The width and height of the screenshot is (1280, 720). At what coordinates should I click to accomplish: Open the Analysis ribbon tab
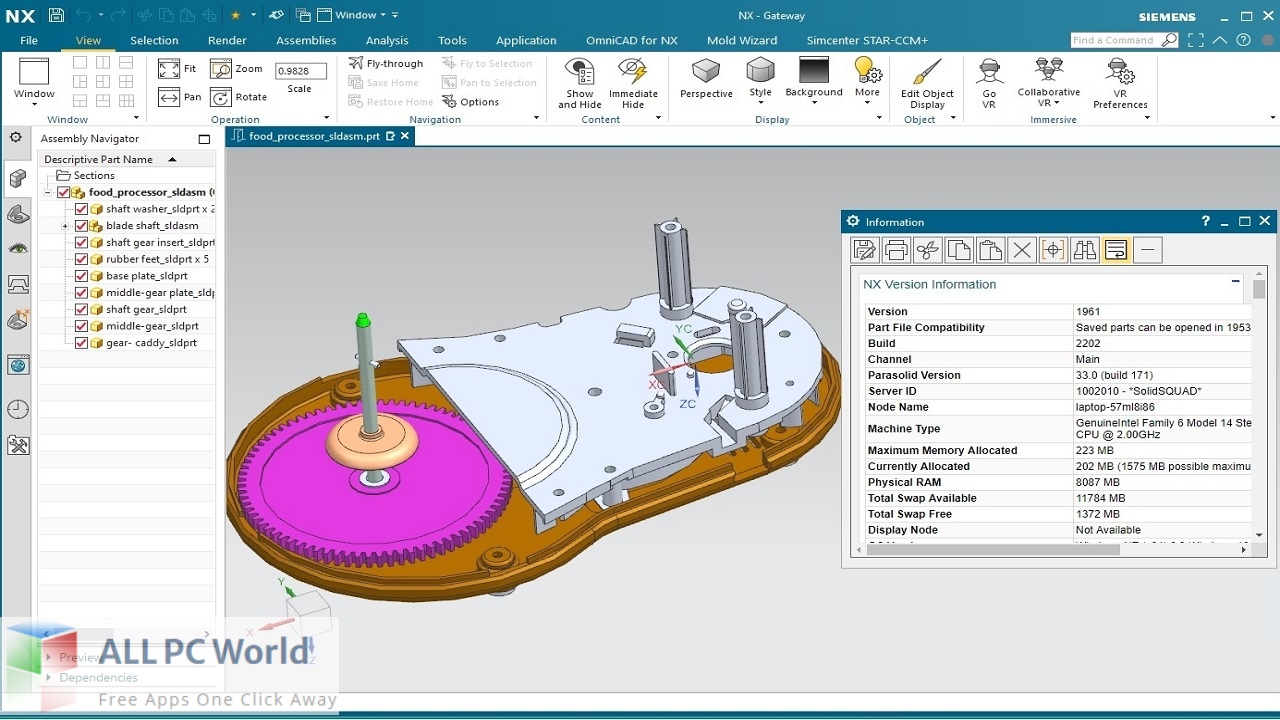coord(387,41)
